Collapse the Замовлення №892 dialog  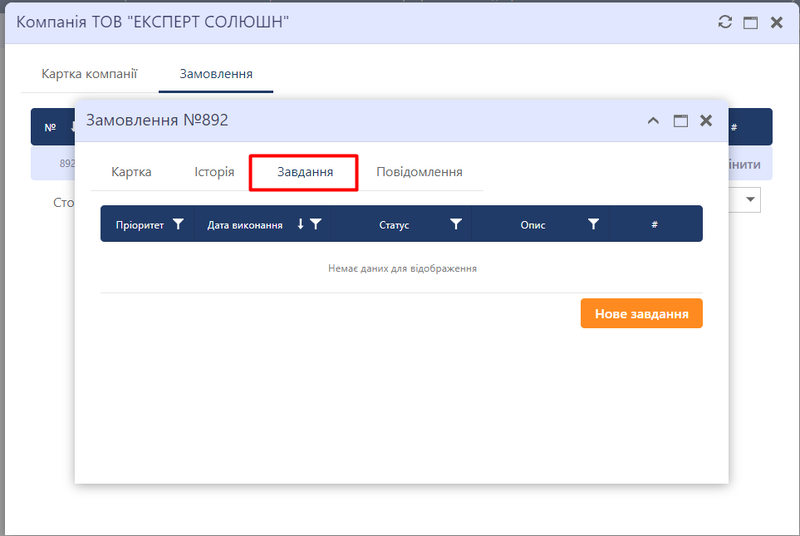click(654, 121)
